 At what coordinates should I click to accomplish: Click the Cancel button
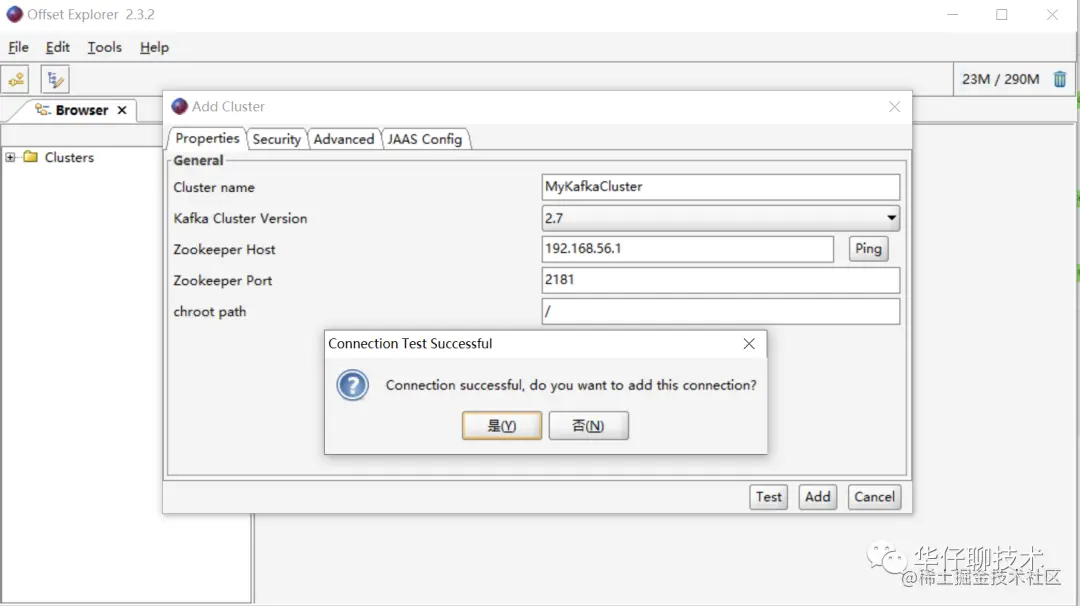point(874,497)
